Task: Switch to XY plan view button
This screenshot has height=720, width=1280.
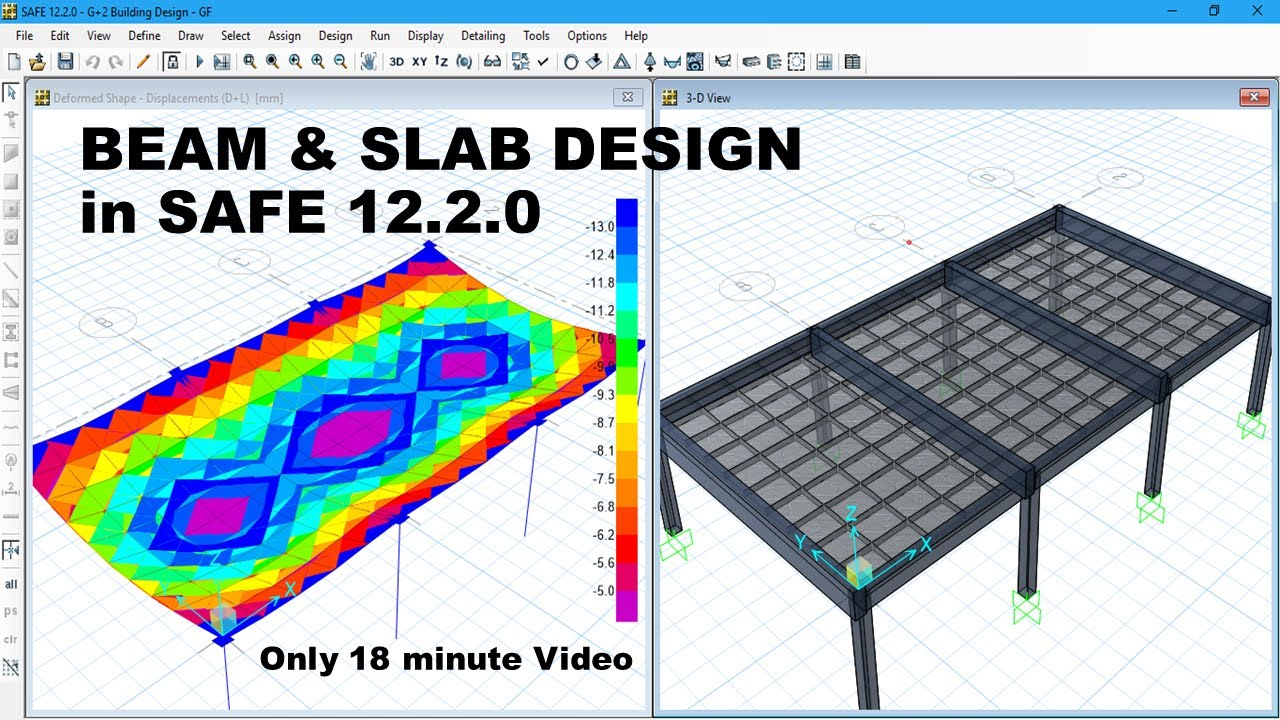Action: tap(419, 62)
